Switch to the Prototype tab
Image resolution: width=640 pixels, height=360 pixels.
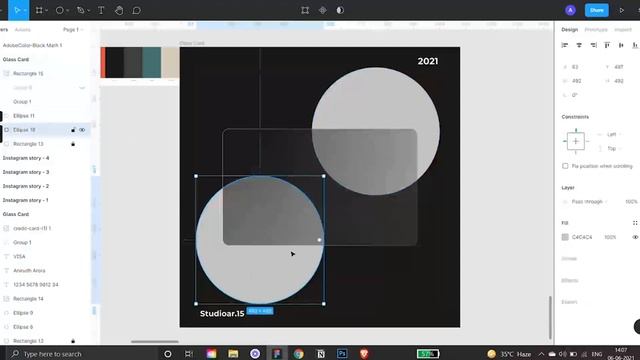coord(596,30)
